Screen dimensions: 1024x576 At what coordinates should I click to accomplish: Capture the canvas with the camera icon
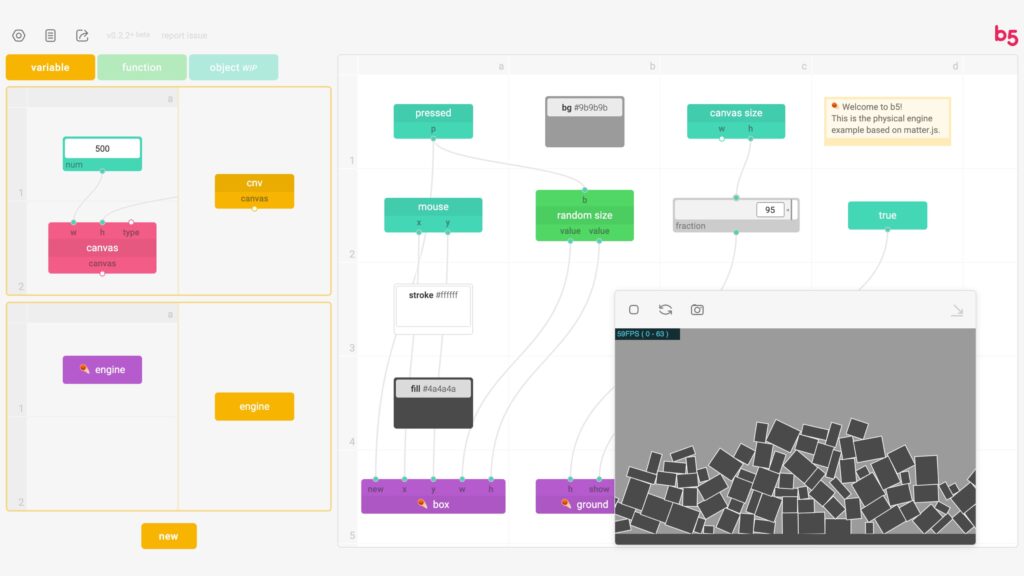(x=697, y=310)
